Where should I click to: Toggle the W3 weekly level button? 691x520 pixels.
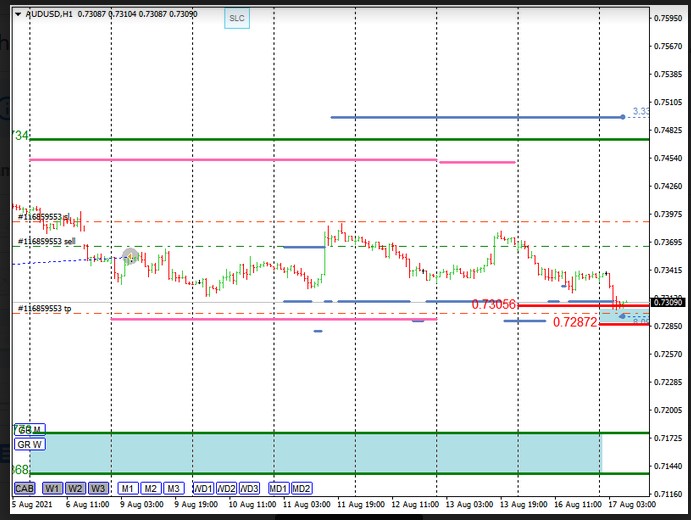click(98, 488)
